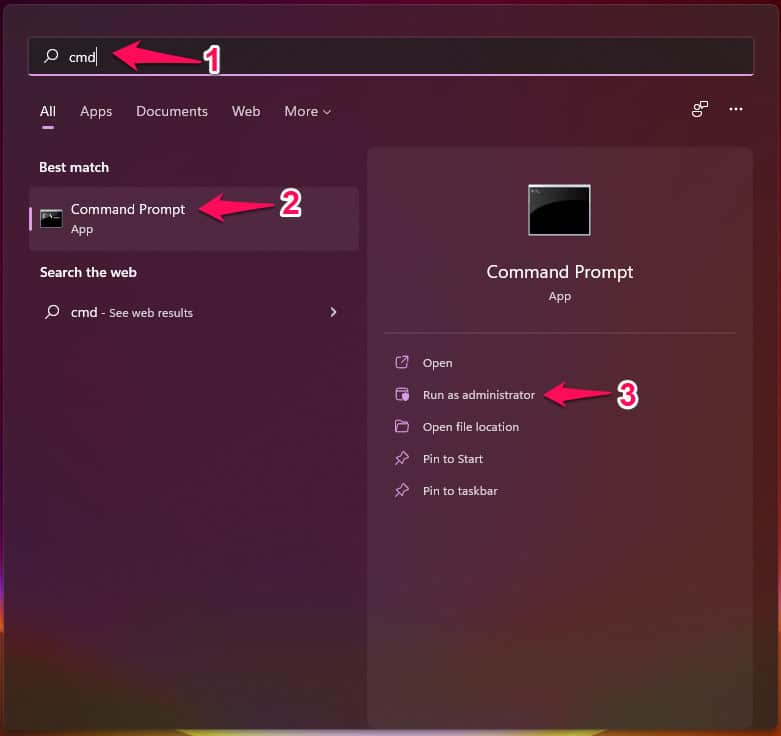Switch to the Apps filter tab
781x736 pixels.
tap(96, 111)
